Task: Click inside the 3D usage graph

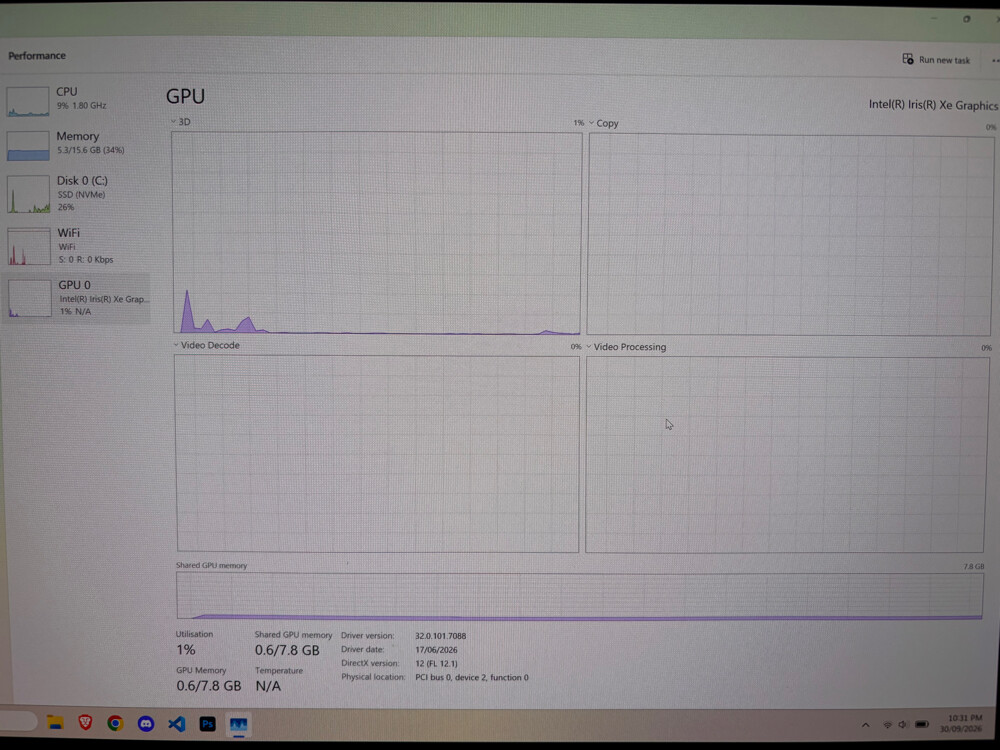Action: (x=377, y=233)
